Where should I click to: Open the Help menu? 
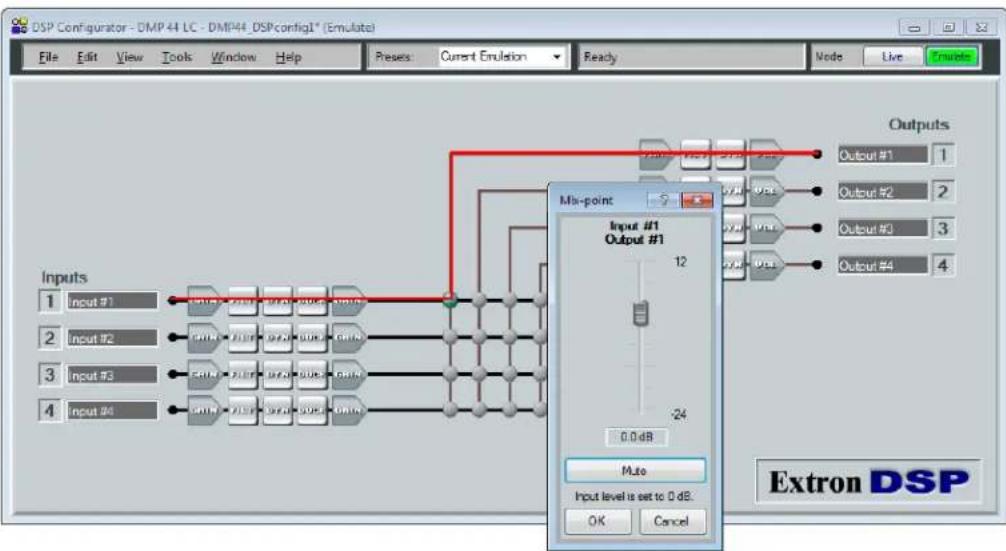[x=288, y=57]
